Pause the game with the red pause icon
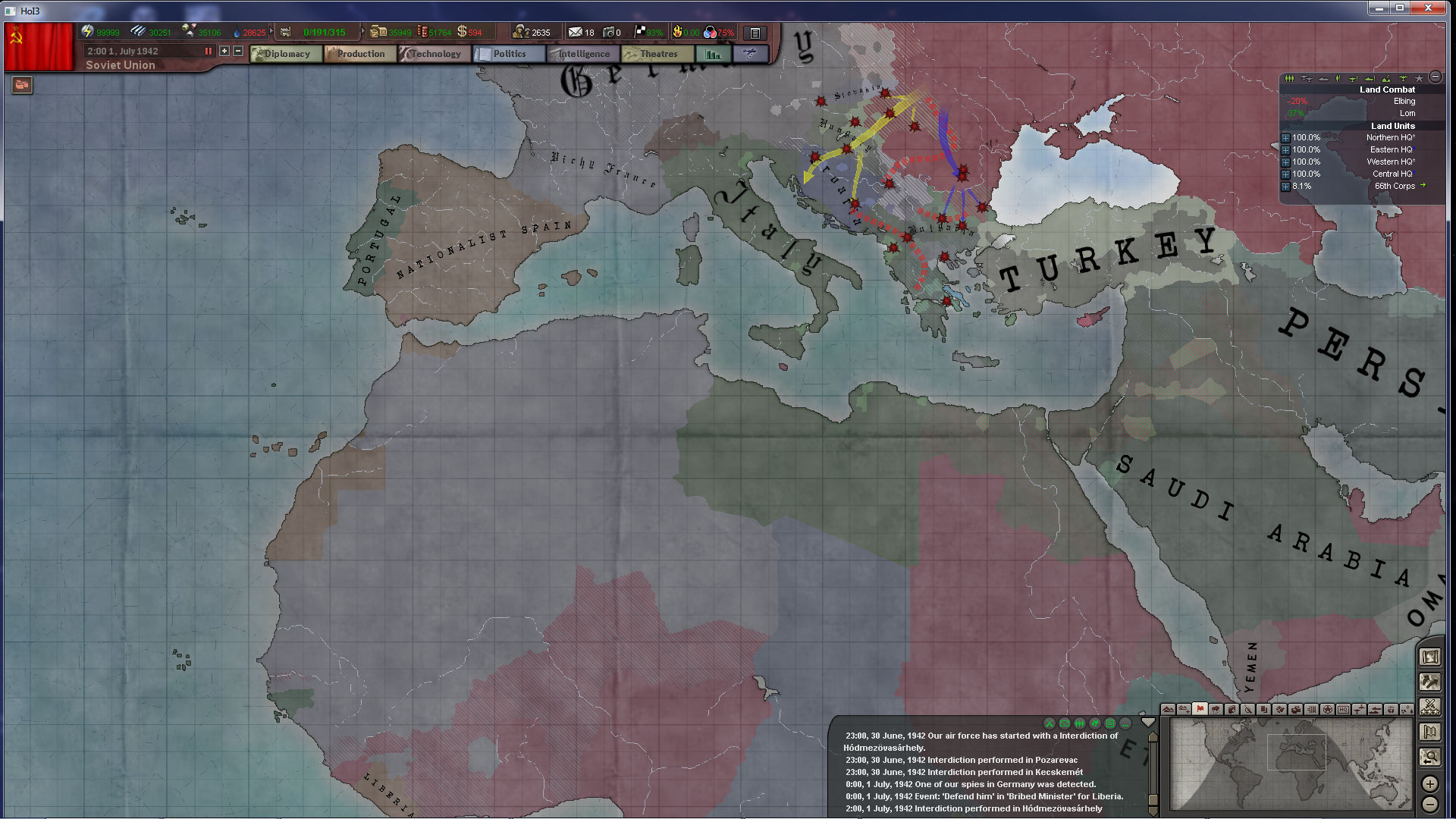The width and height of the screenshot is (1456, 819). [x=208, y=51]
